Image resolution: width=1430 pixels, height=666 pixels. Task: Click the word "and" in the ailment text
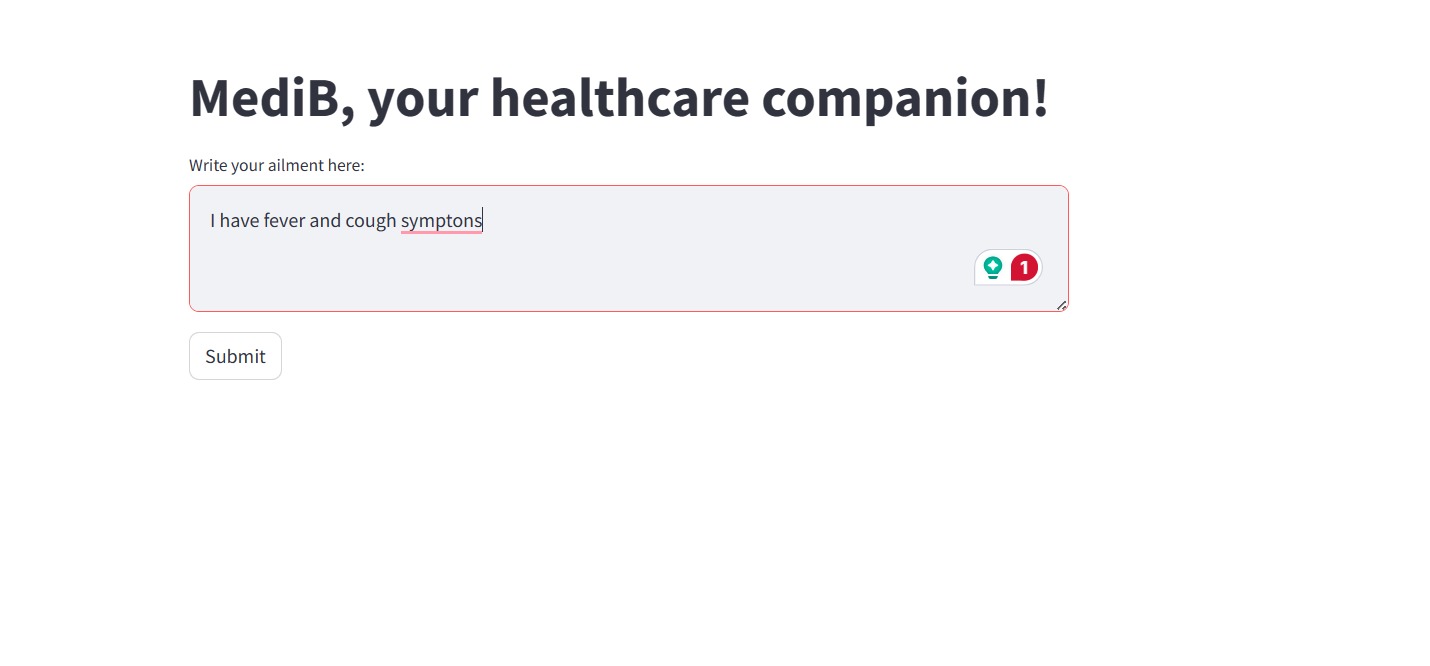(325, 221)
